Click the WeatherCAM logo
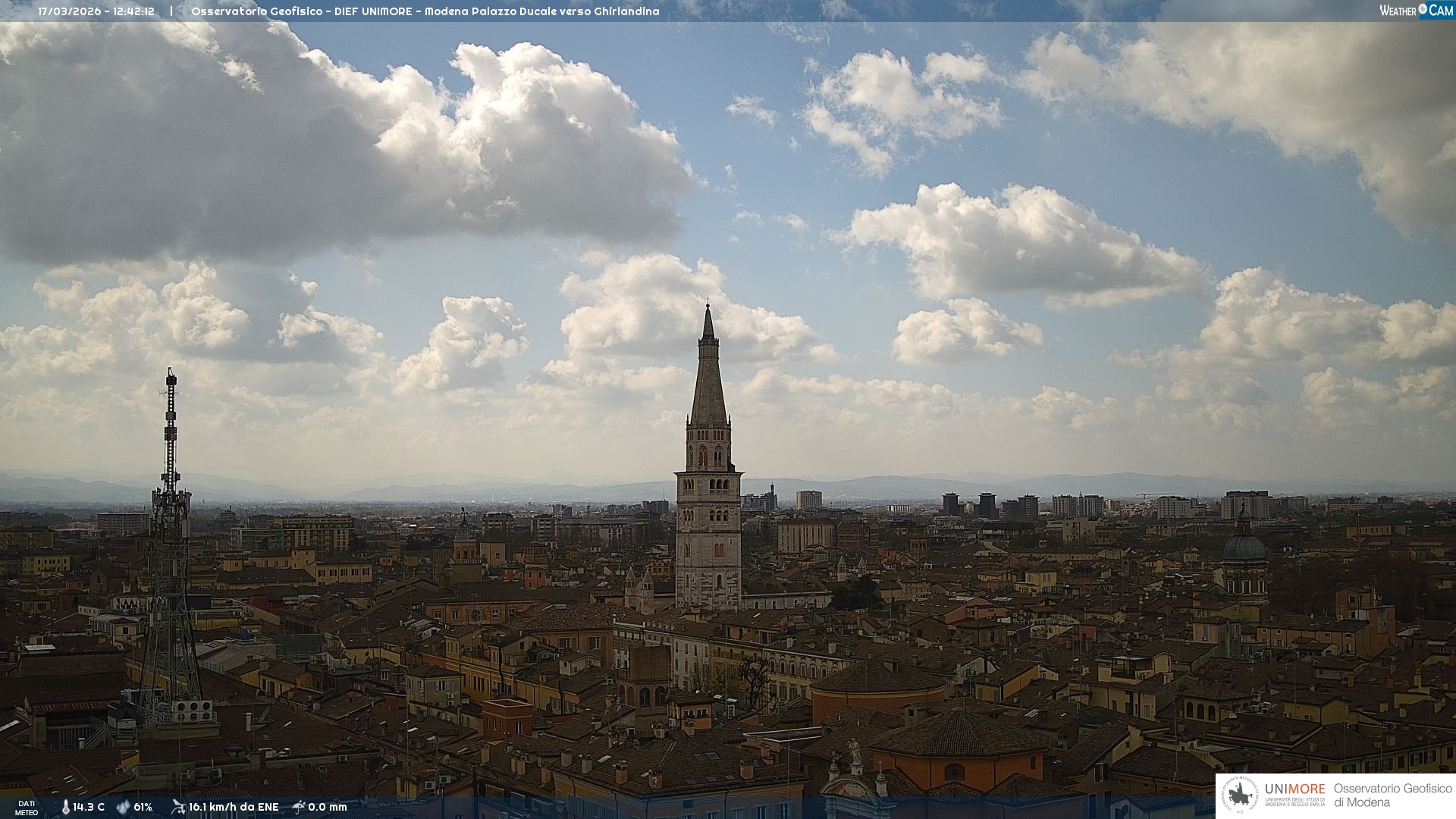Image resolution: width=1456 pixels, height=819 pixels. pos(1416,11)
